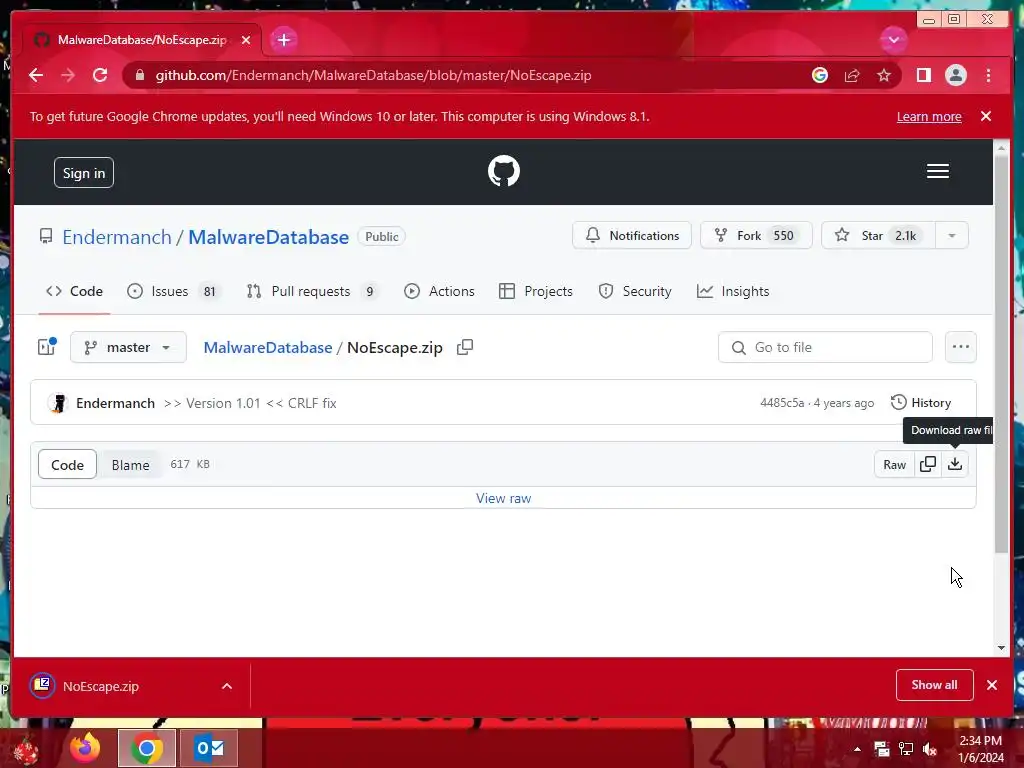Open the Chrome side panel

[x=923, y=75]
